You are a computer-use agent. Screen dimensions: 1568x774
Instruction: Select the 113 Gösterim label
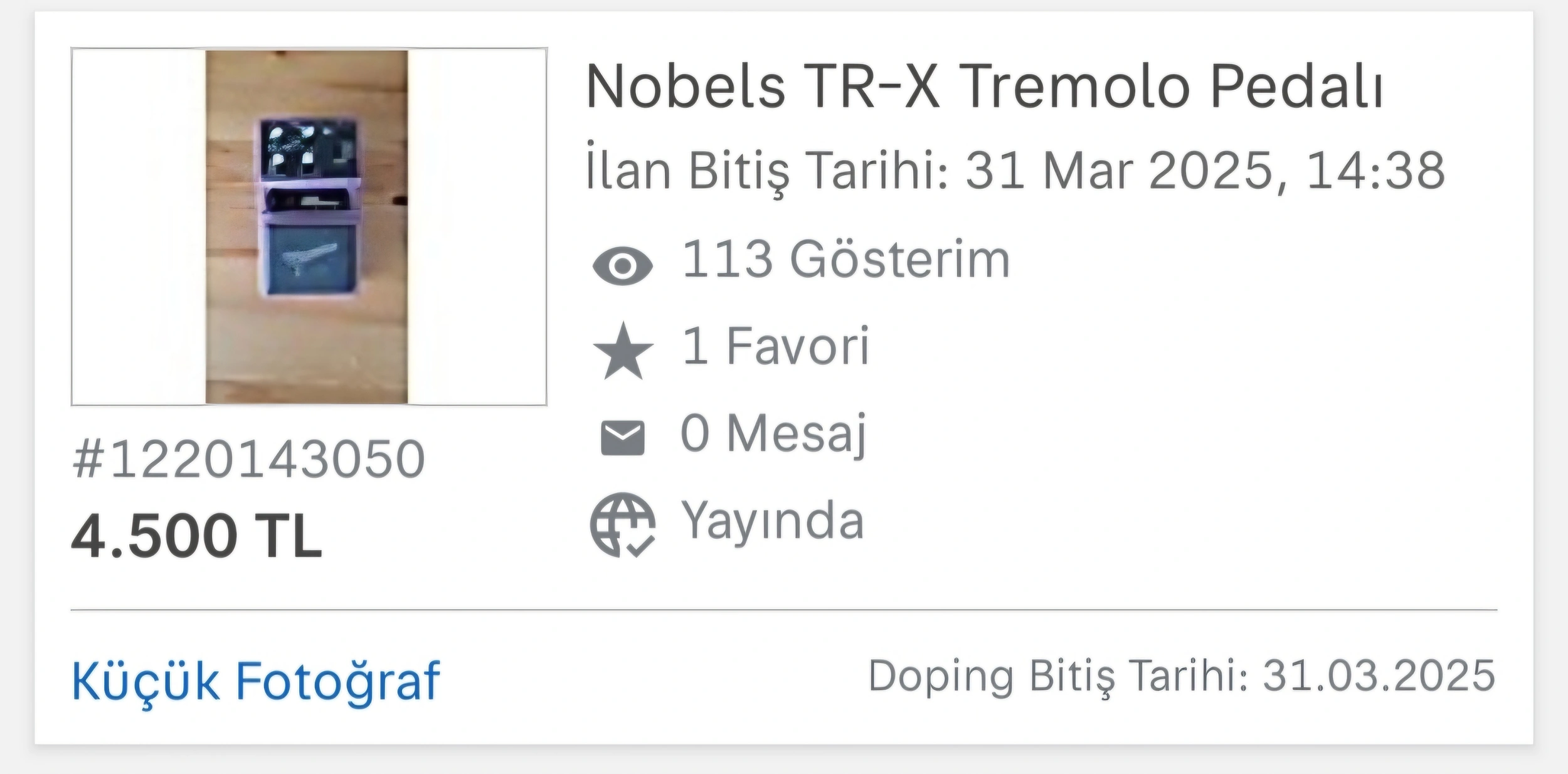coord(845,259)
